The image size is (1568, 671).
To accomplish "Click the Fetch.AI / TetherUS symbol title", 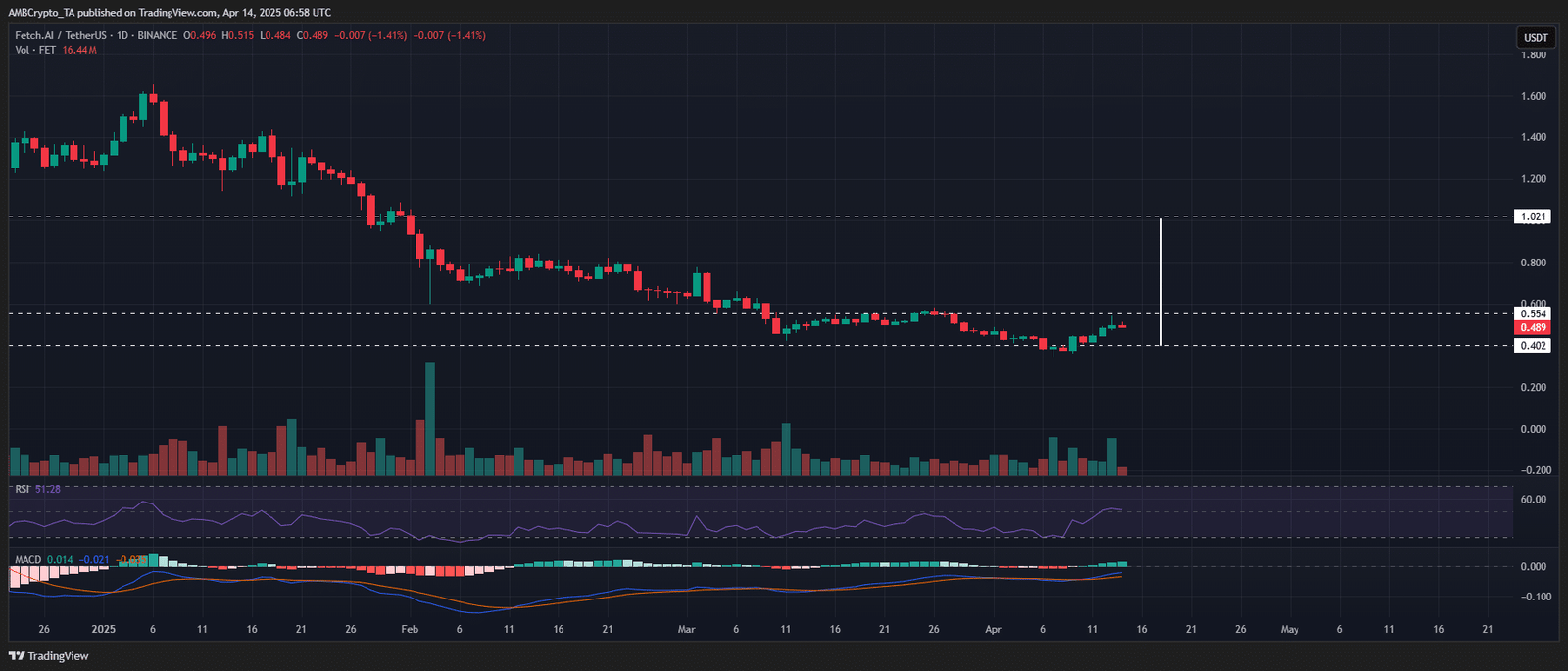I will (61, 35).
